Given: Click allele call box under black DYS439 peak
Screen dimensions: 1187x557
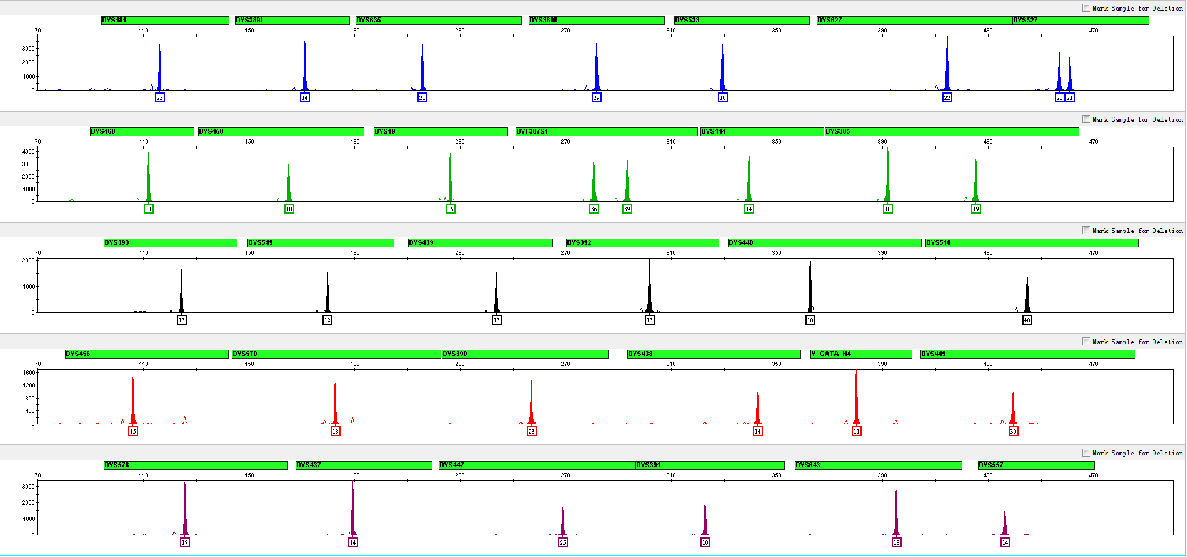Looking at the screenshot, I should (x=497, y=321).
